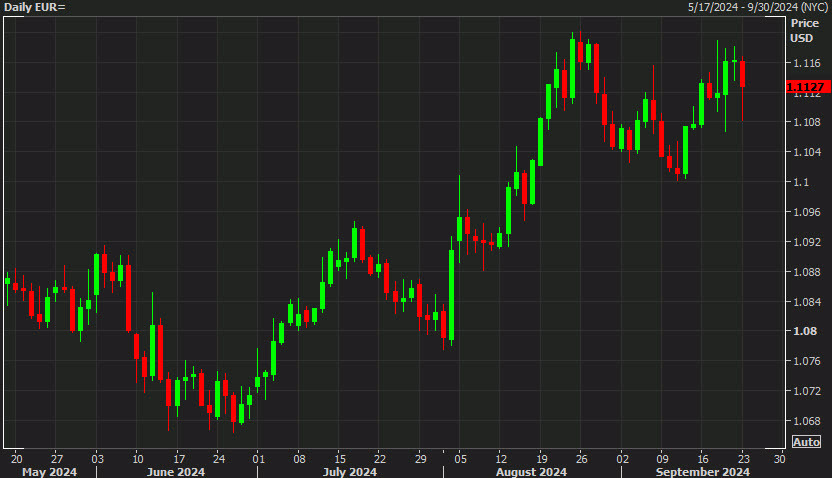Click the 'Price' axis heading
Screen dimensions: 832x478
(804, 23)
